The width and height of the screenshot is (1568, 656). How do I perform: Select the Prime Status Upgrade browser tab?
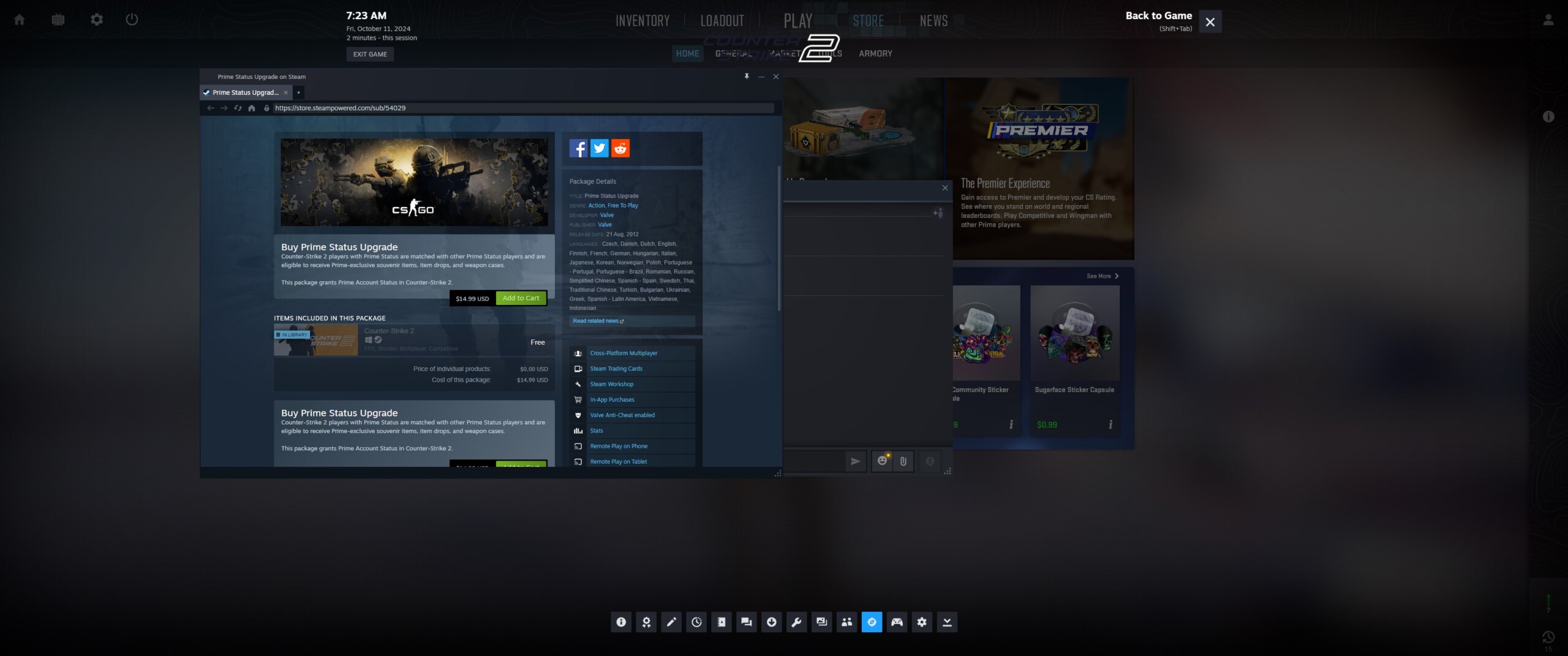tap(246, 92)
